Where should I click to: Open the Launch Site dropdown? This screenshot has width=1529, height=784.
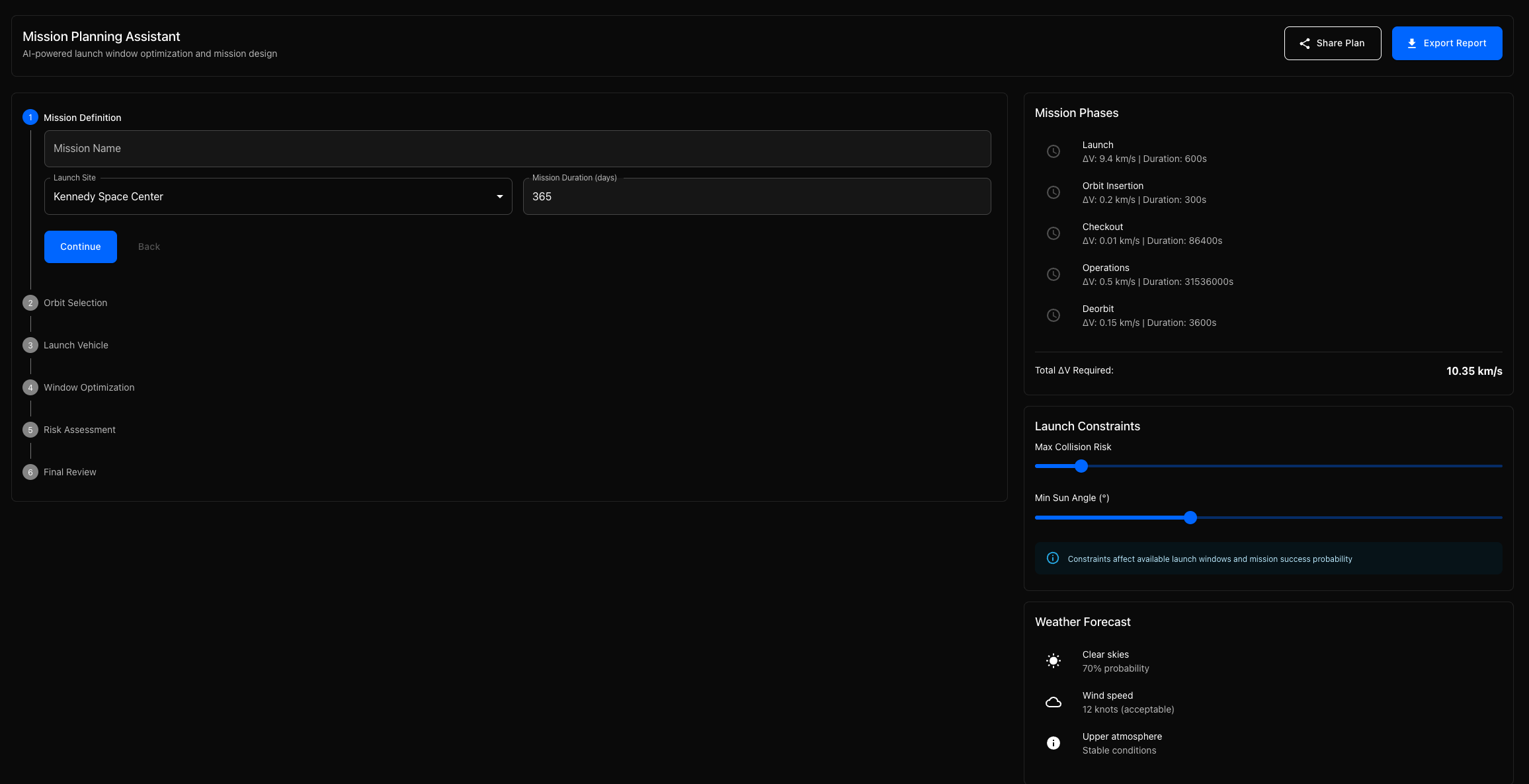(271, 196)
